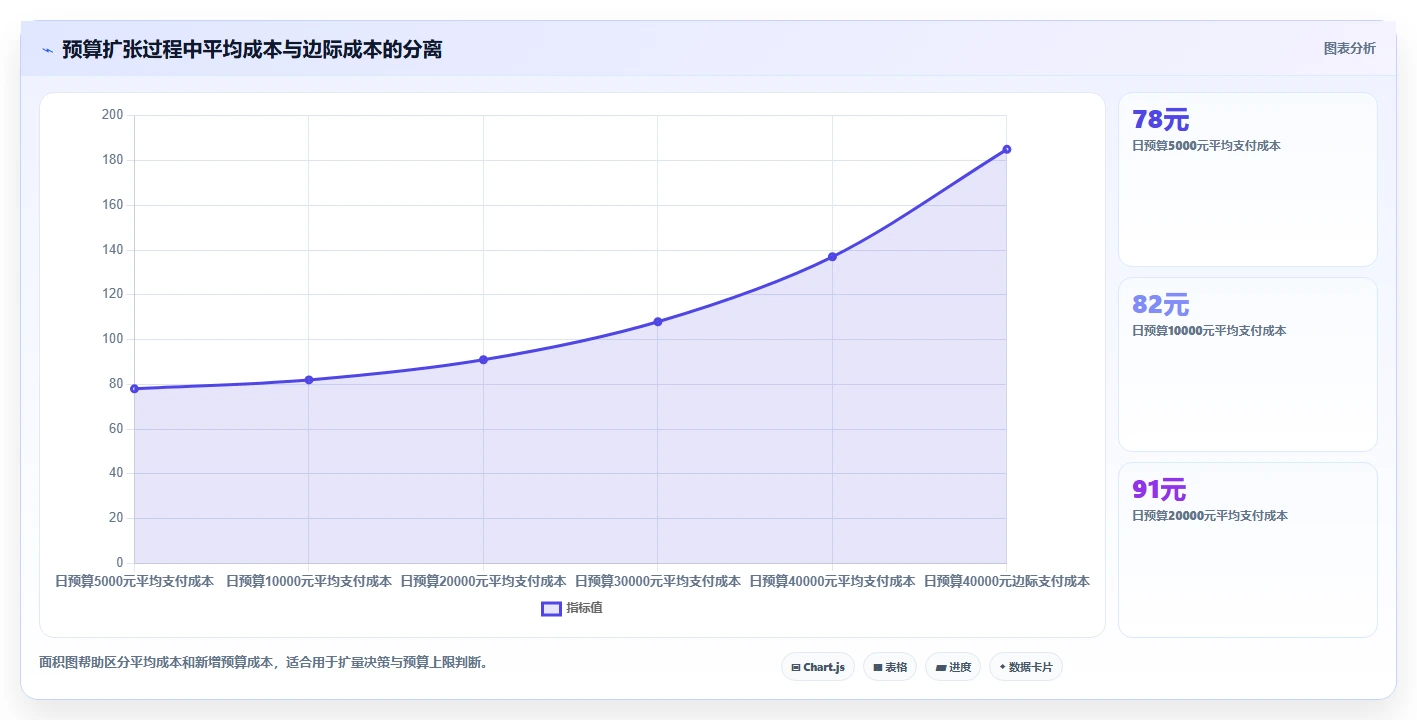Select the Chart.js tag button
This screenshot has height=720, width=1417.
point(818,667)
